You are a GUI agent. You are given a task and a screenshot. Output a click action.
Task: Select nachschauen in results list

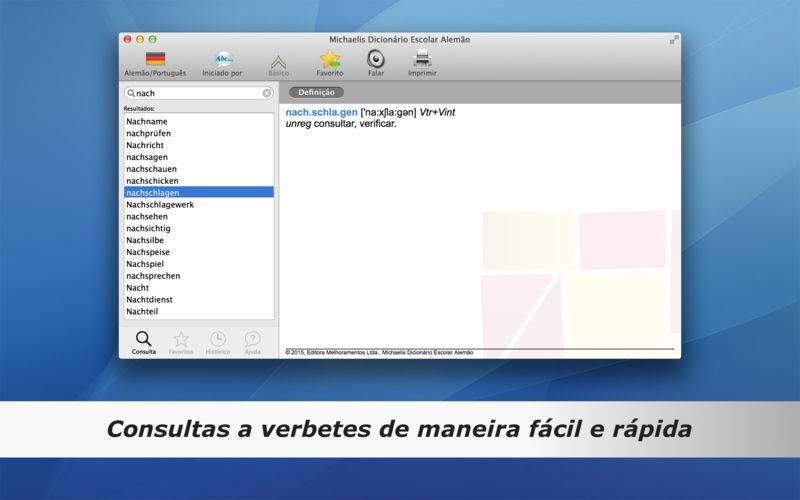[199, 169]
